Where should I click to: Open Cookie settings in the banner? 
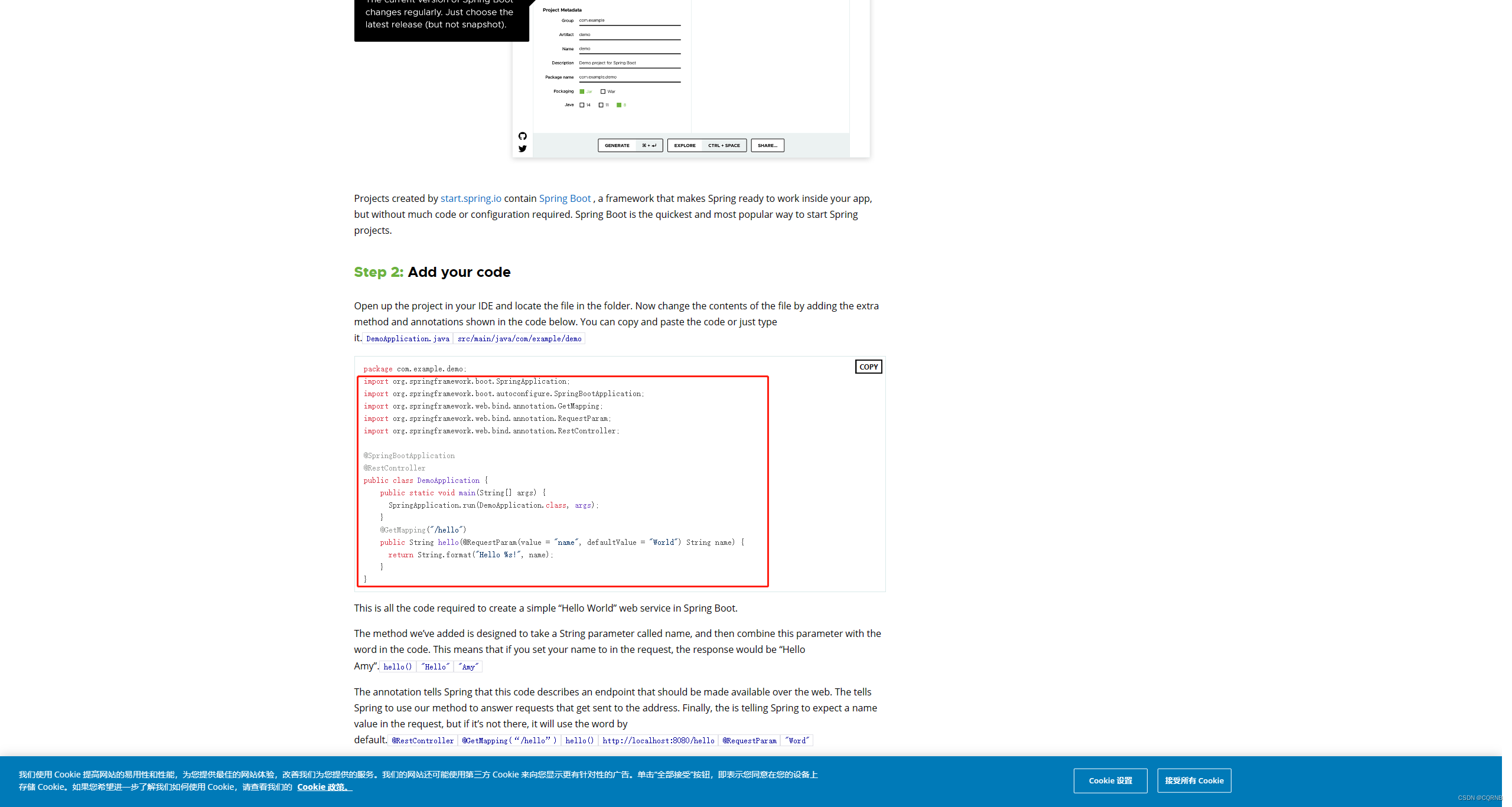pos(1110,780)
